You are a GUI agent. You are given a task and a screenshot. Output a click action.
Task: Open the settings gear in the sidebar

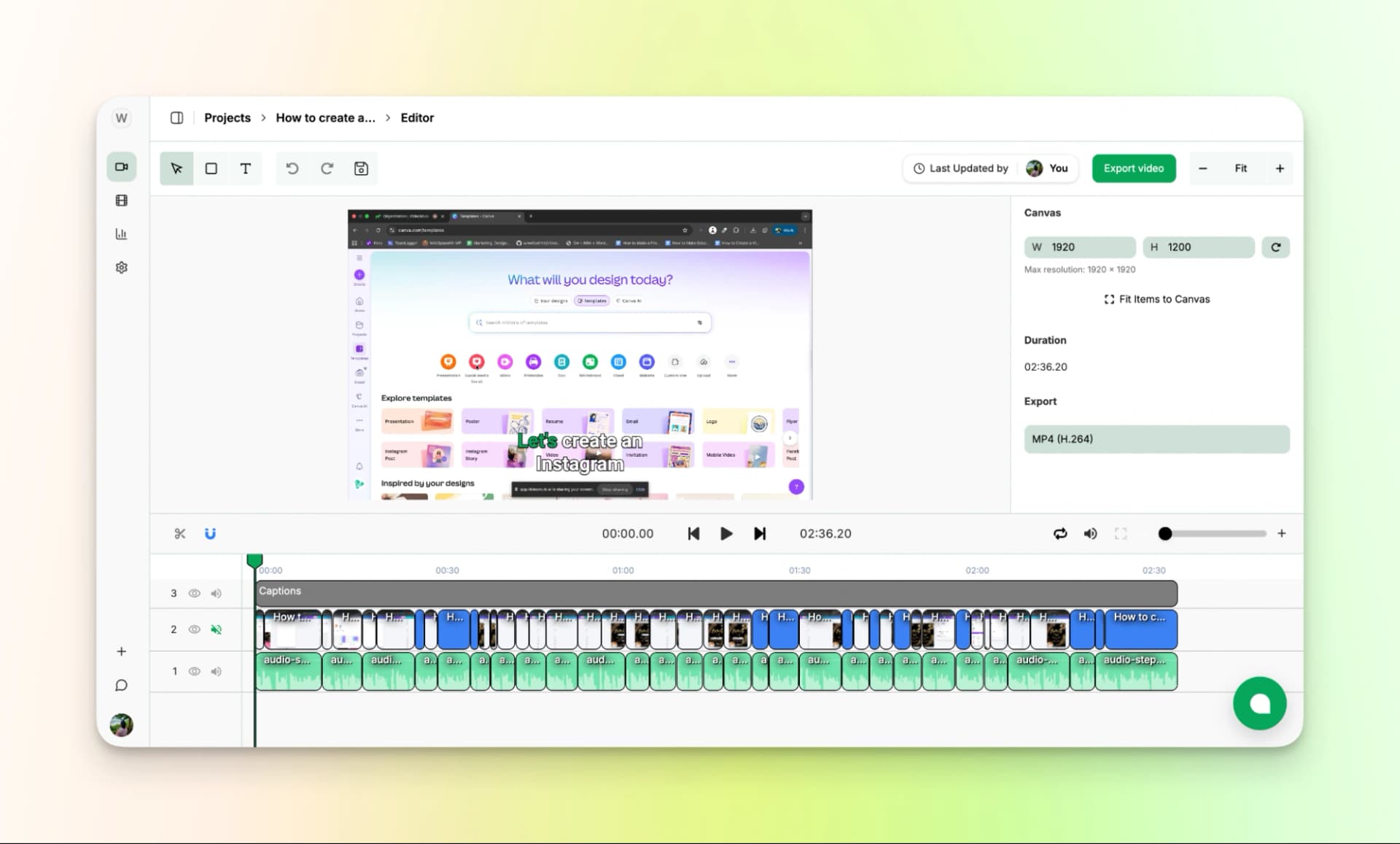(121, 267)
